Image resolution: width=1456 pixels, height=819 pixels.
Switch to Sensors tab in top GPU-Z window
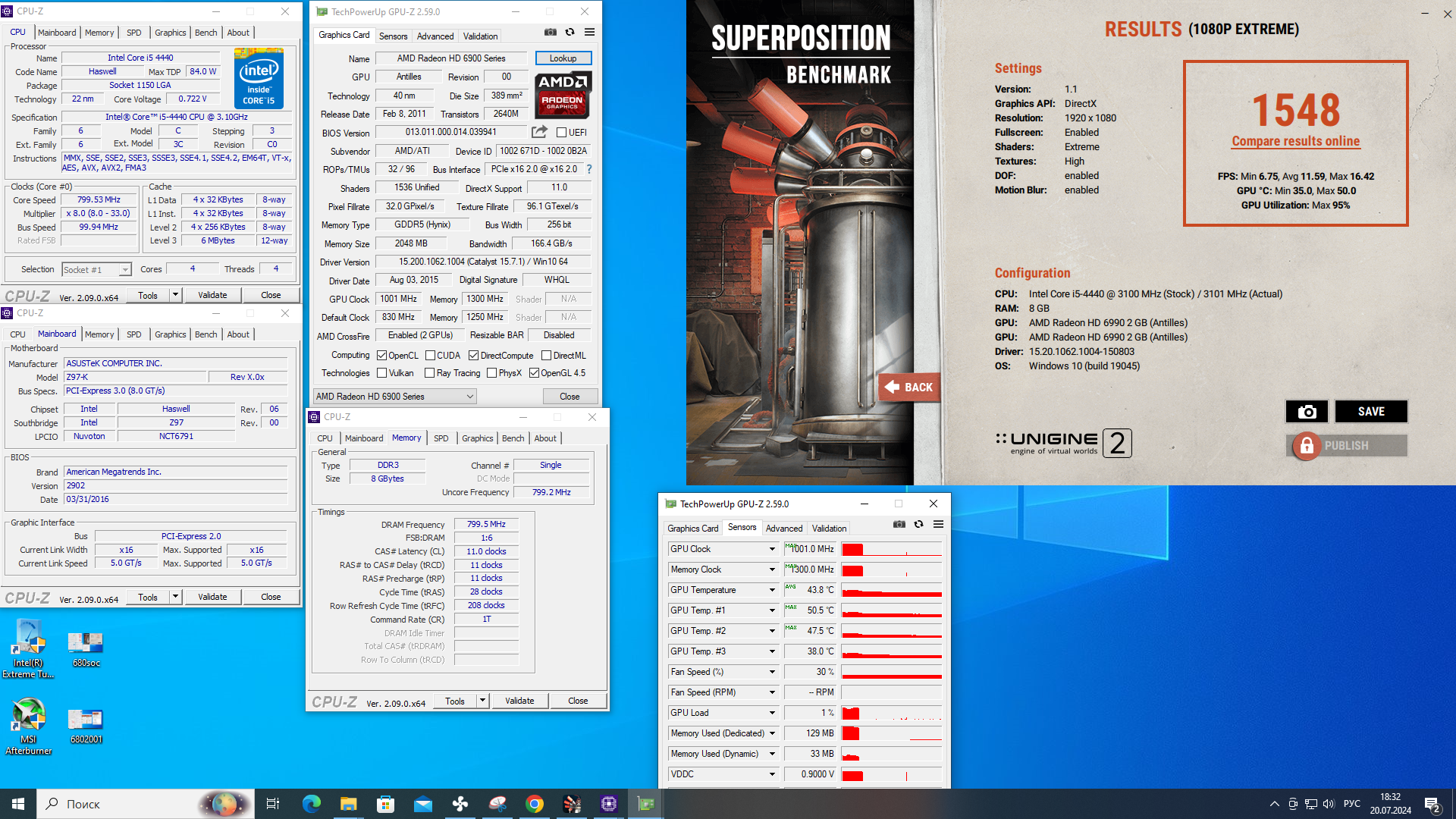393,36
